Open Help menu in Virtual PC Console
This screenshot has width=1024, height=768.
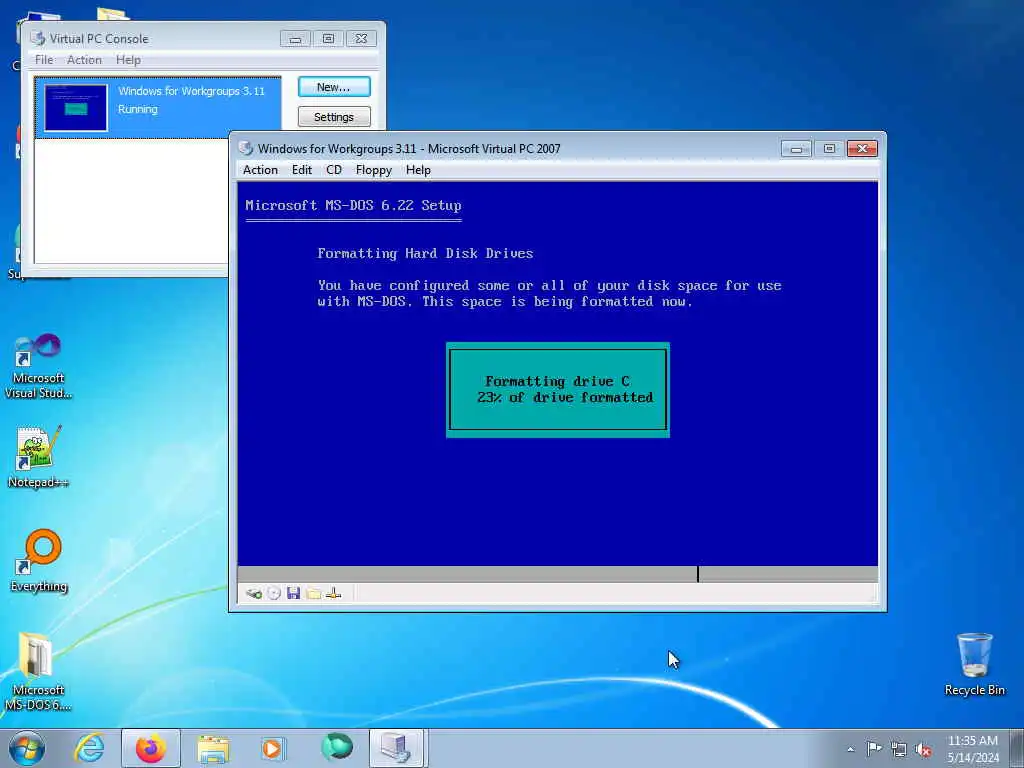(x=128, y=59)
